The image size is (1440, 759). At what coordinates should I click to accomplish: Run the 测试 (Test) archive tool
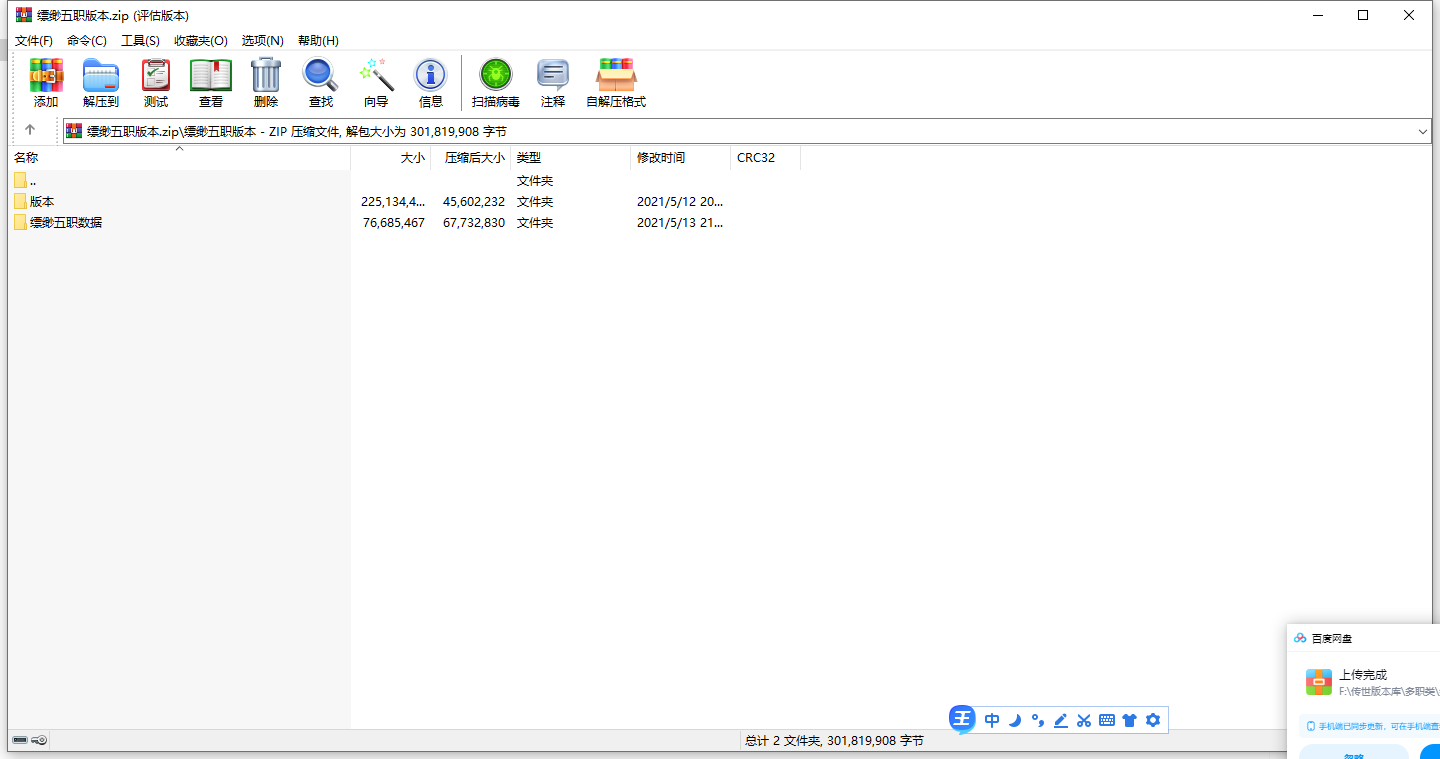pyautogui.click(x=156, y=82)
